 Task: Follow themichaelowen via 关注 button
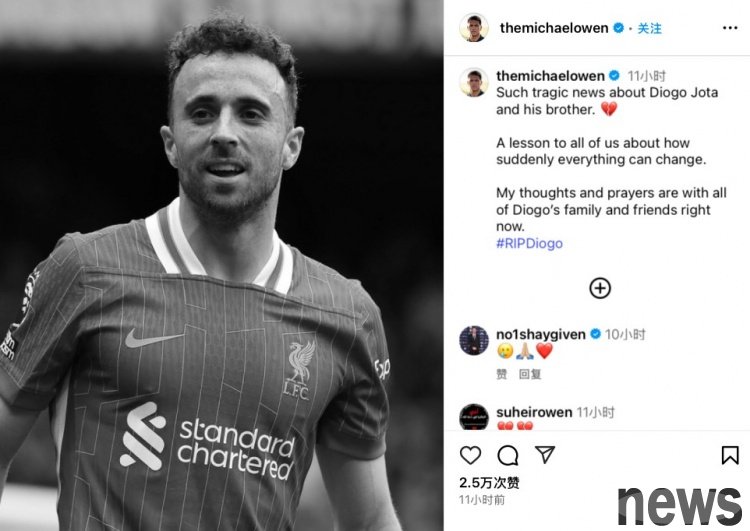650,29
